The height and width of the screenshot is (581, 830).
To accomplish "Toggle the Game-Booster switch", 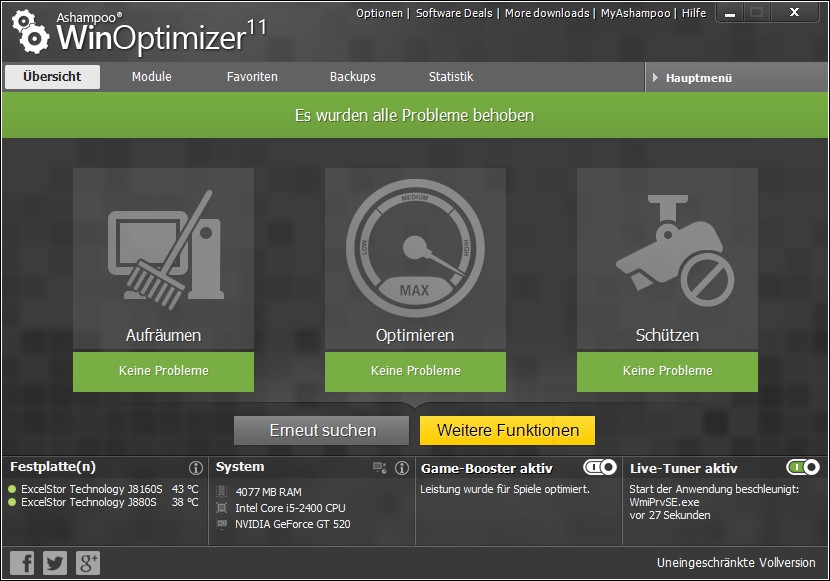I will (600, 467).
